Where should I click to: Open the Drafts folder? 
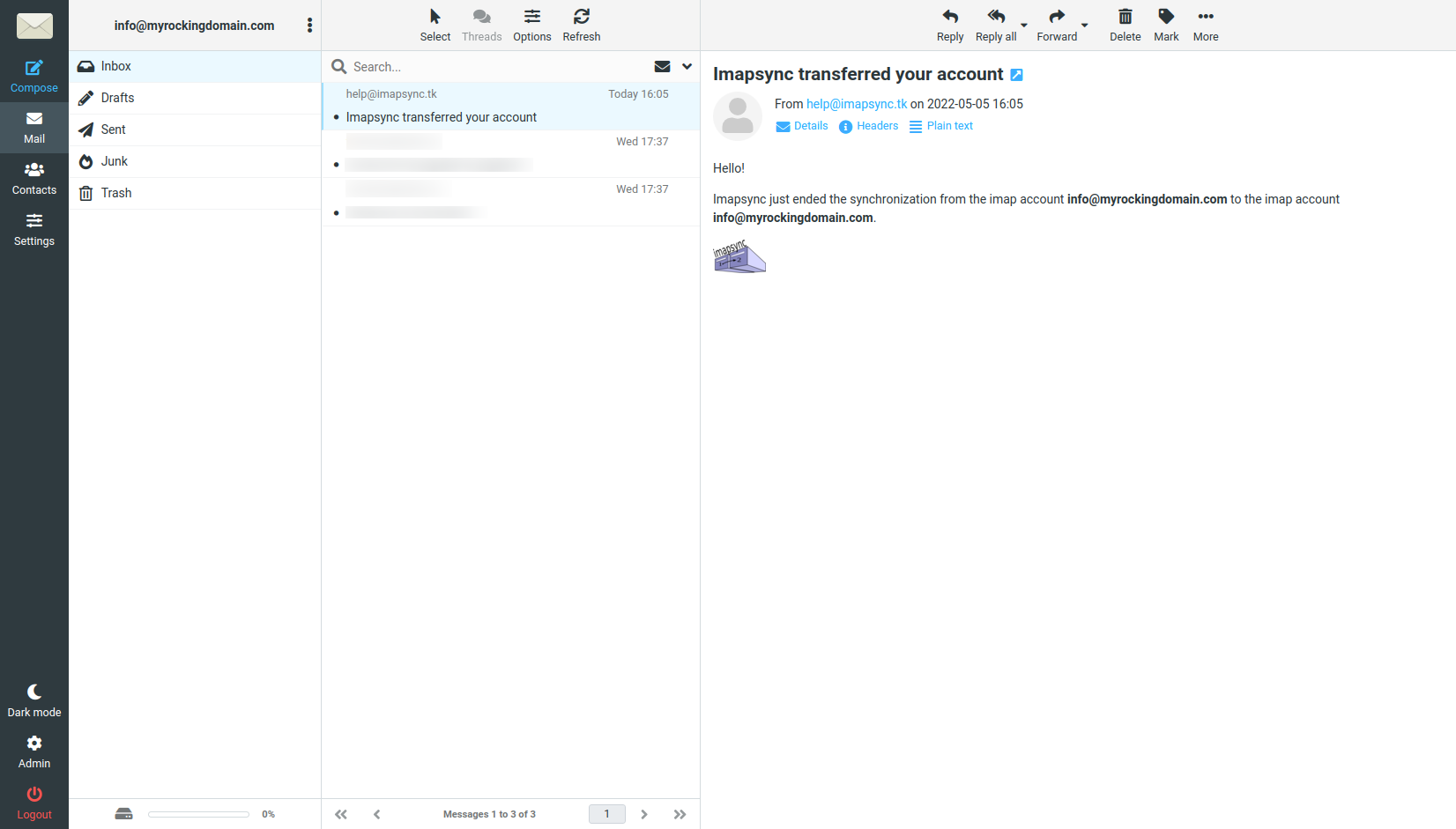[x=195, y=98]
